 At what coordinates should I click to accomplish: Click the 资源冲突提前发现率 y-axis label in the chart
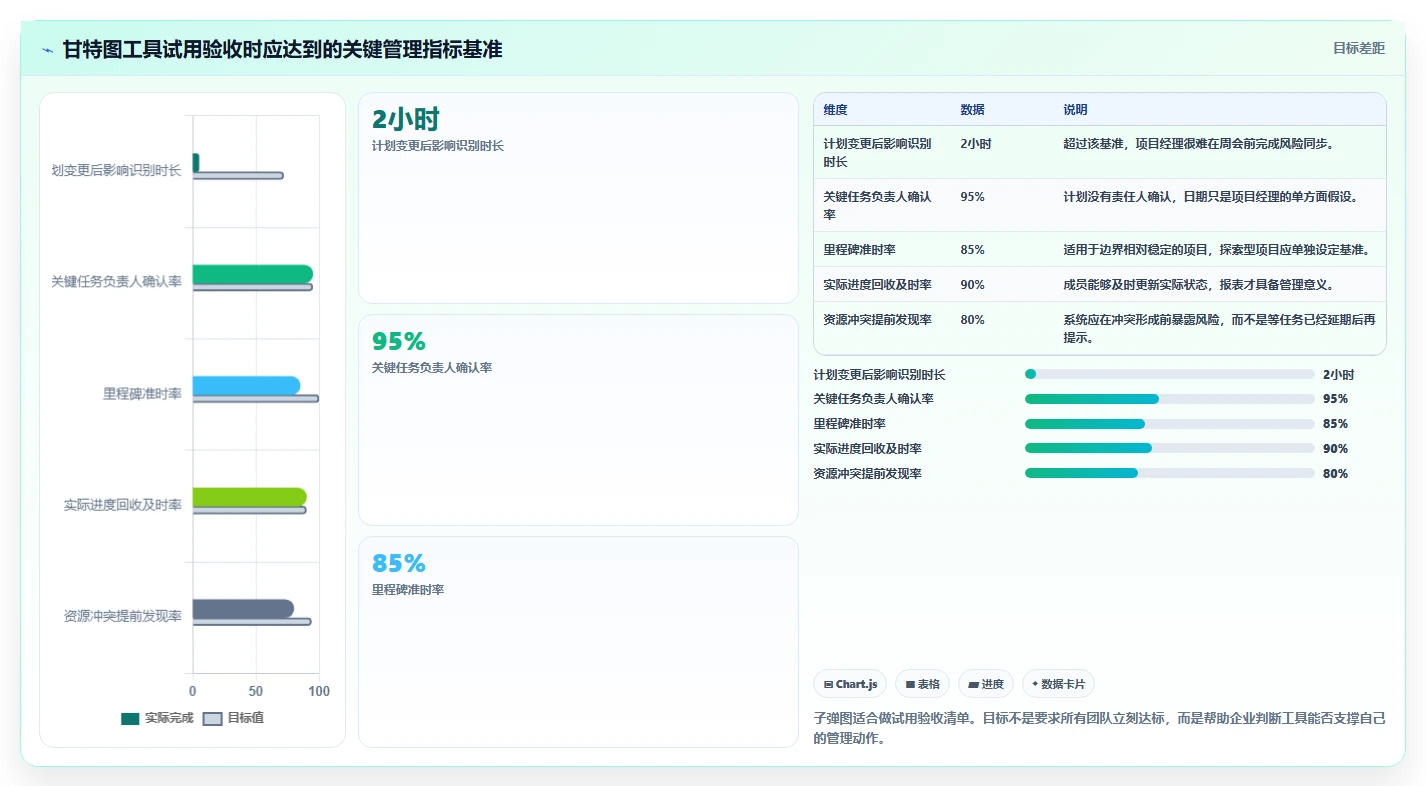click(x=122, y=616)
